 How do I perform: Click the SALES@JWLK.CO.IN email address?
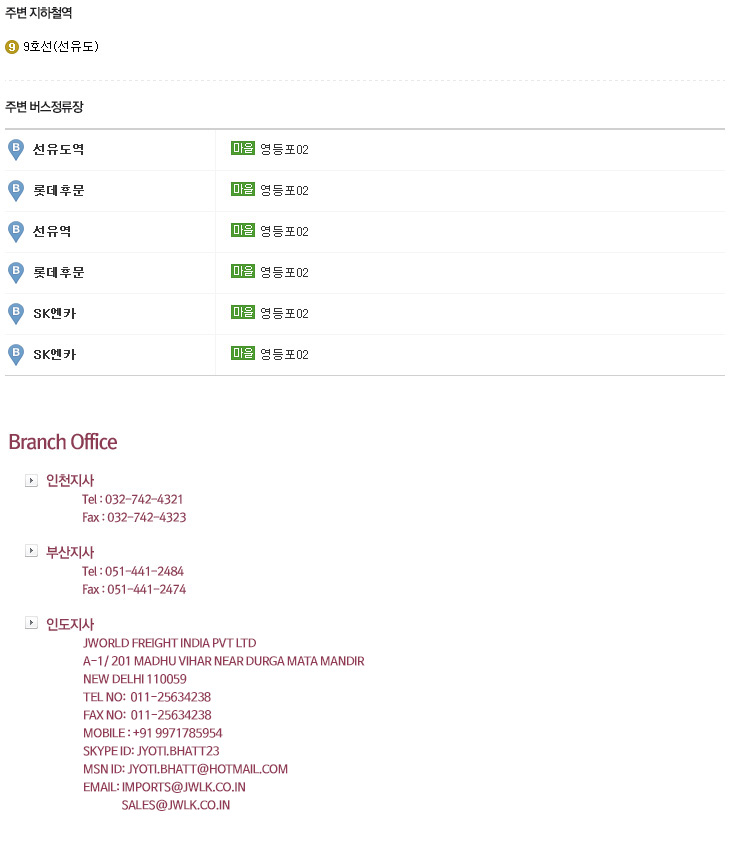click(176, 805)
